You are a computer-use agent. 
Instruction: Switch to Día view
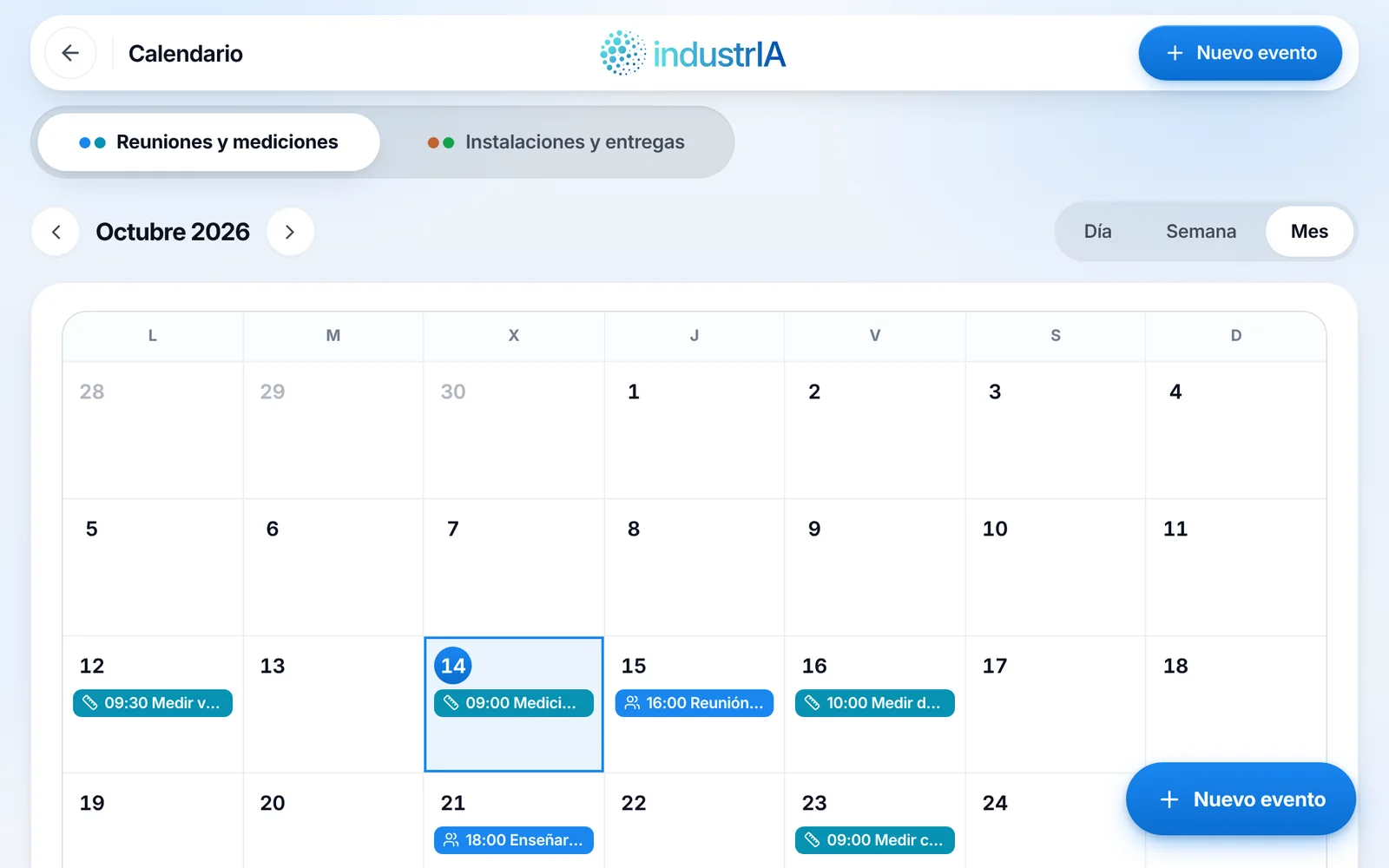click(x=1097, y=232)
